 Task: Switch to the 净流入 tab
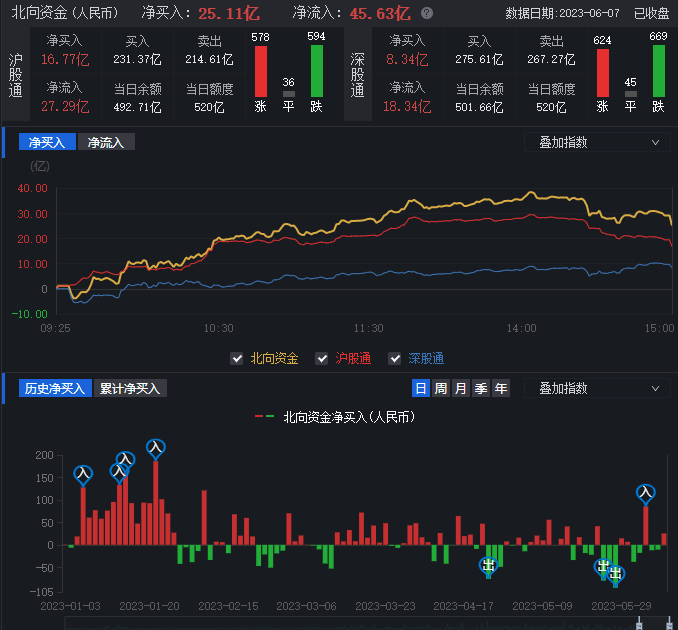106,142
